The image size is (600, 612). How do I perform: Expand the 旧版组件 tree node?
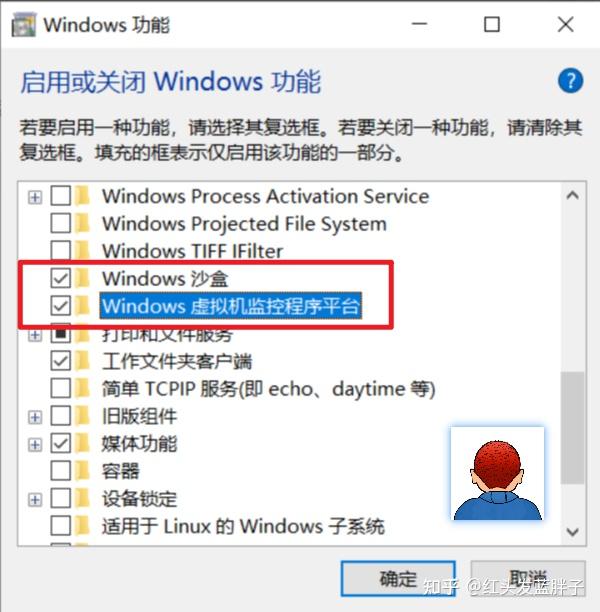pyautogui.click(x=35, y=417)
